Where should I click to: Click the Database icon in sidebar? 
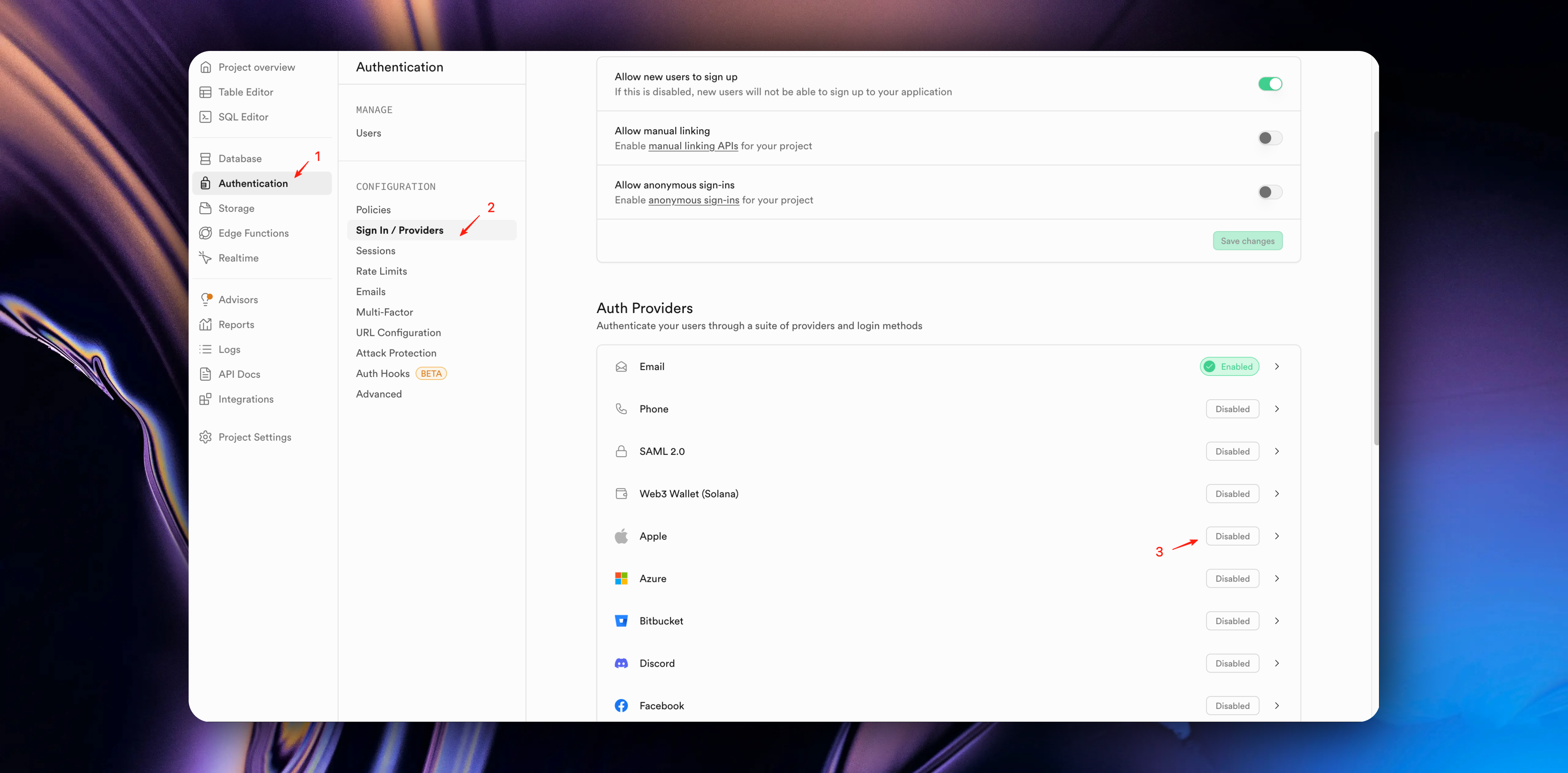(x=205, y=159)
